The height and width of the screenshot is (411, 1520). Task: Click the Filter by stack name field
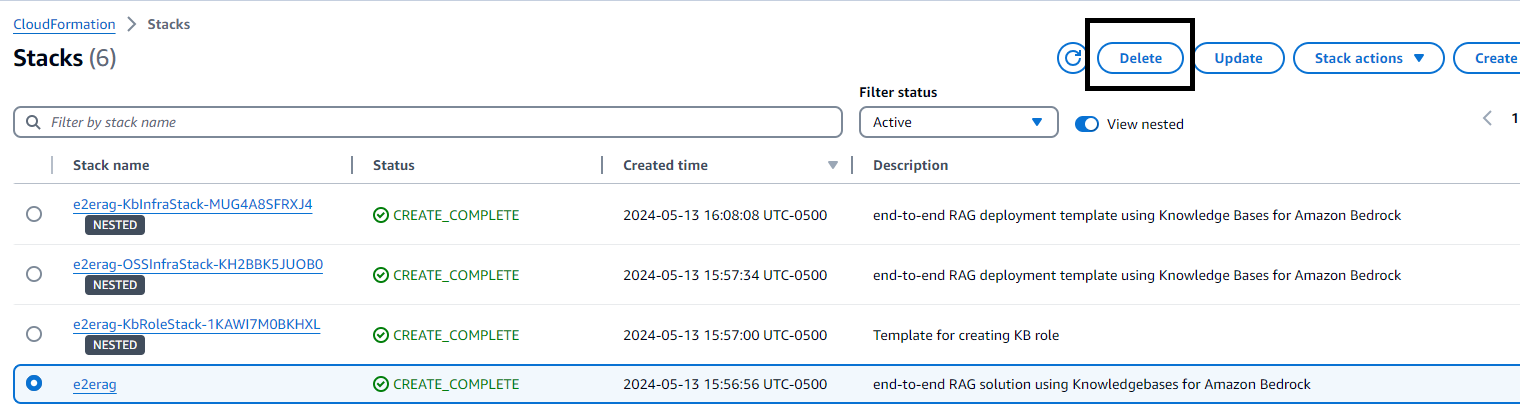click(428, 122)
